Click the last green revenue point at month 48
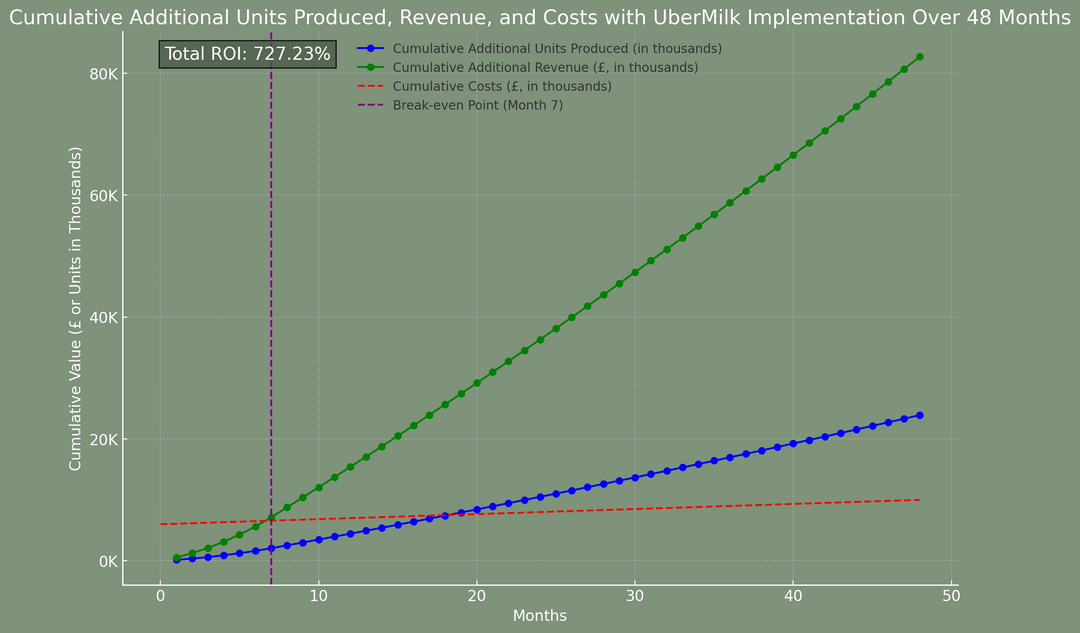 tap(920, 56)
